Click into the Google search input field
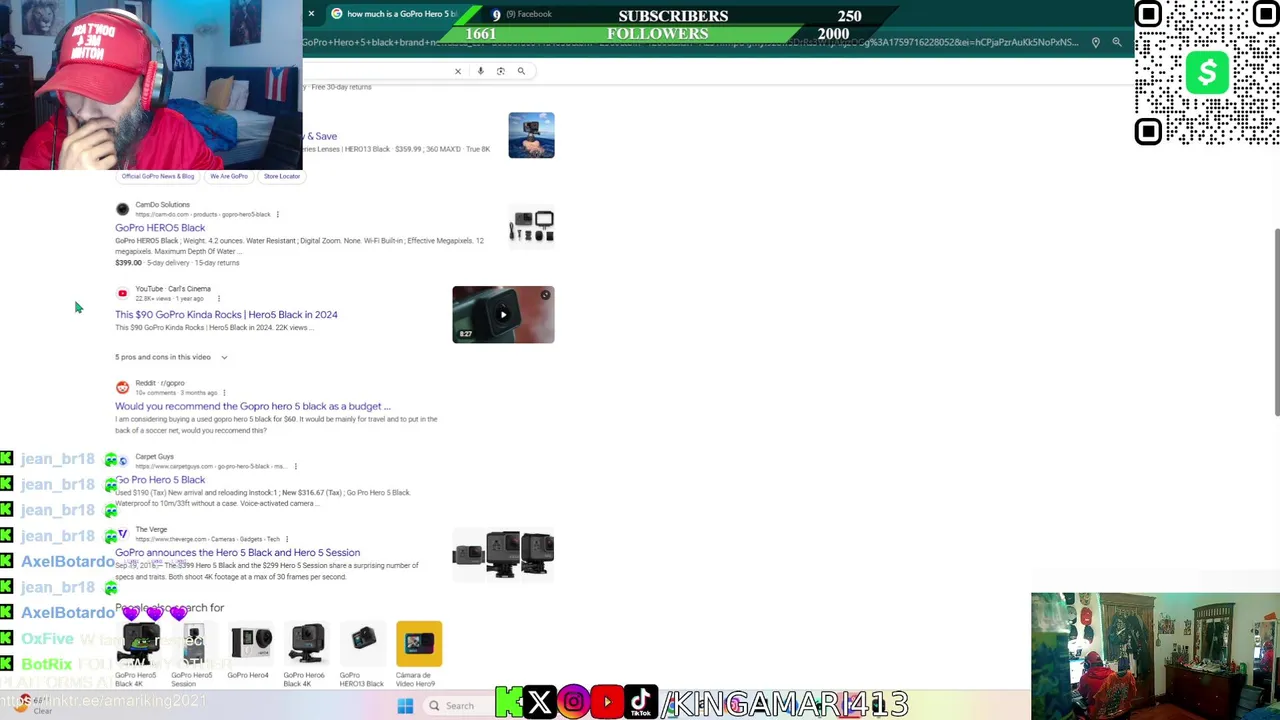1280x720 pixels. [x=375, y=71]
